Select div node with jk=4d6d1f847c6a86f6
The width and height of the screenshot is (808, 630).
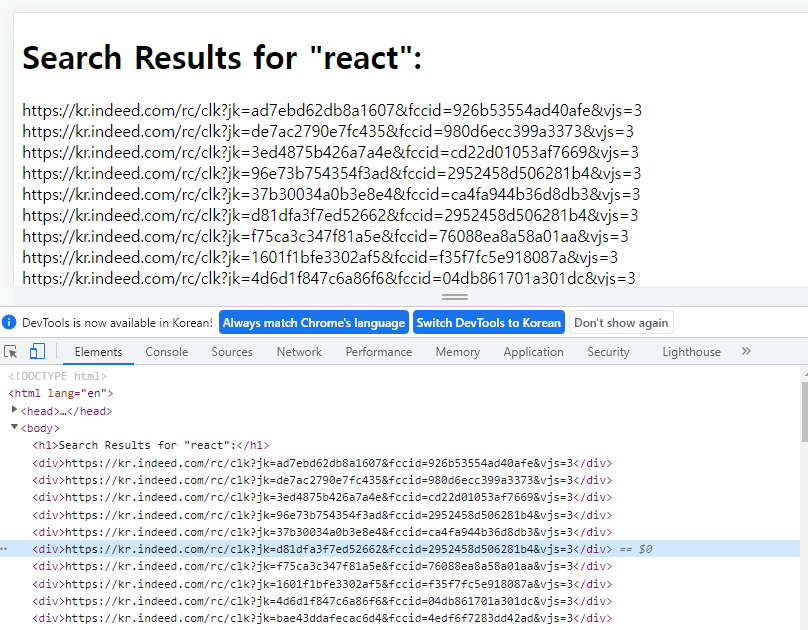(322, 601)
